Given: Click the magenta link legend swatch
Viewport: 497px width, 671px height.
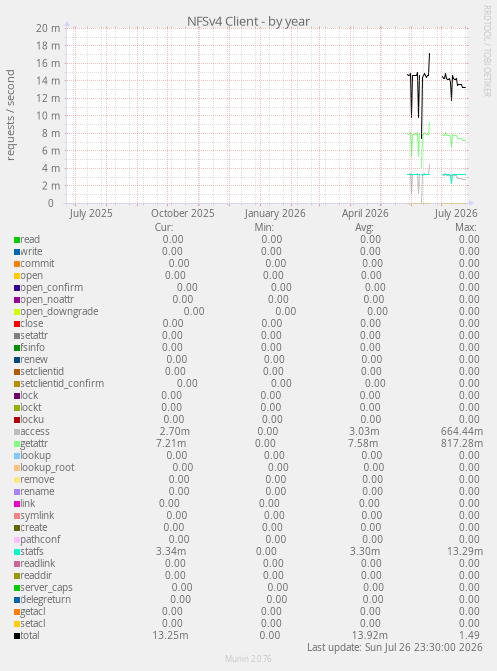Looking at the screenshot, I should click(x=17, y=504).
